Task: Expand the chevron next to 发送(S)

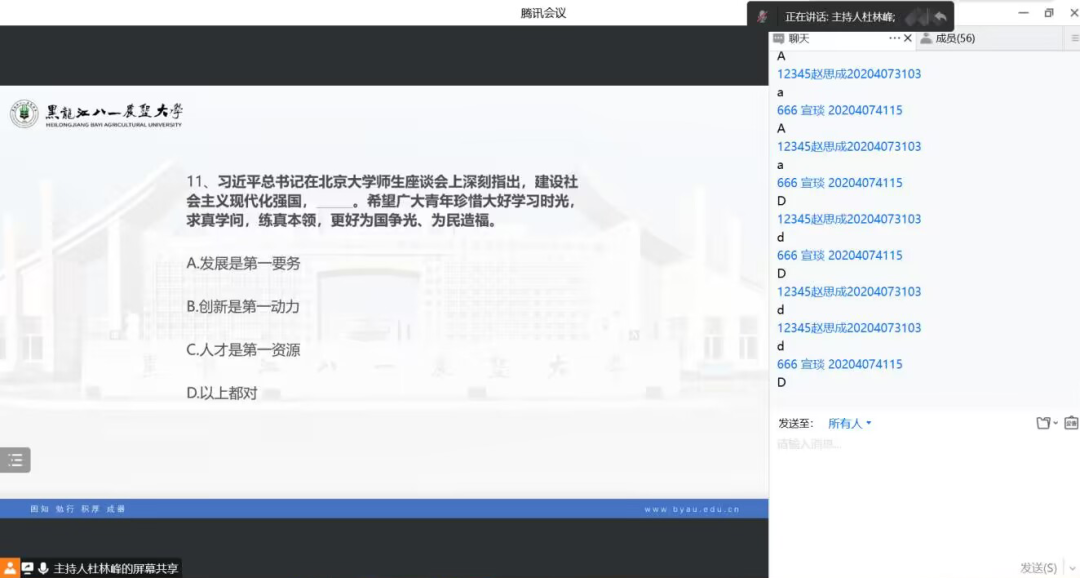Action: pos(1071,568)
